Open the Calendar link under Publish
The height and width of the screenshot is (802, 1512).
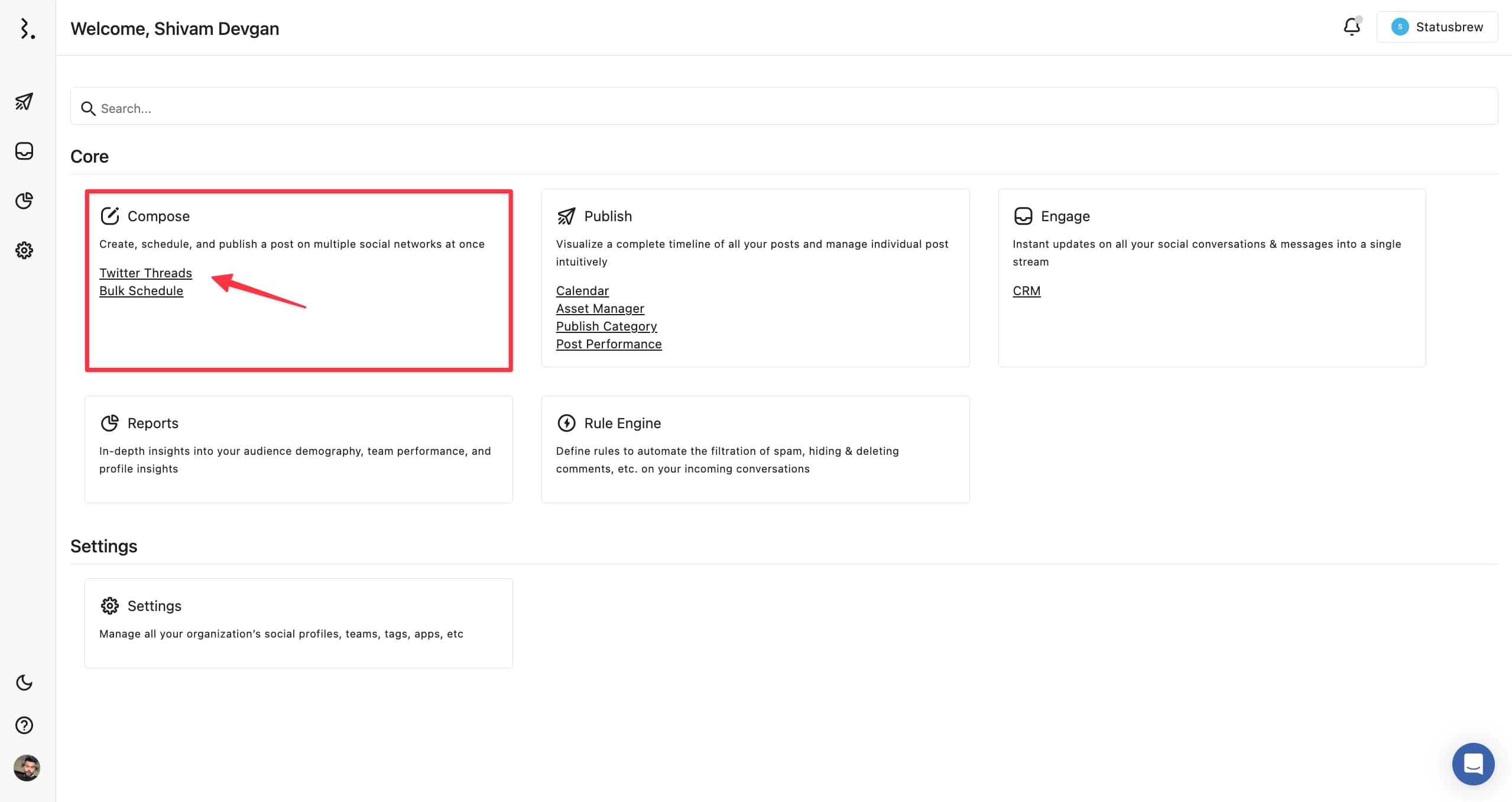(582, 290)
